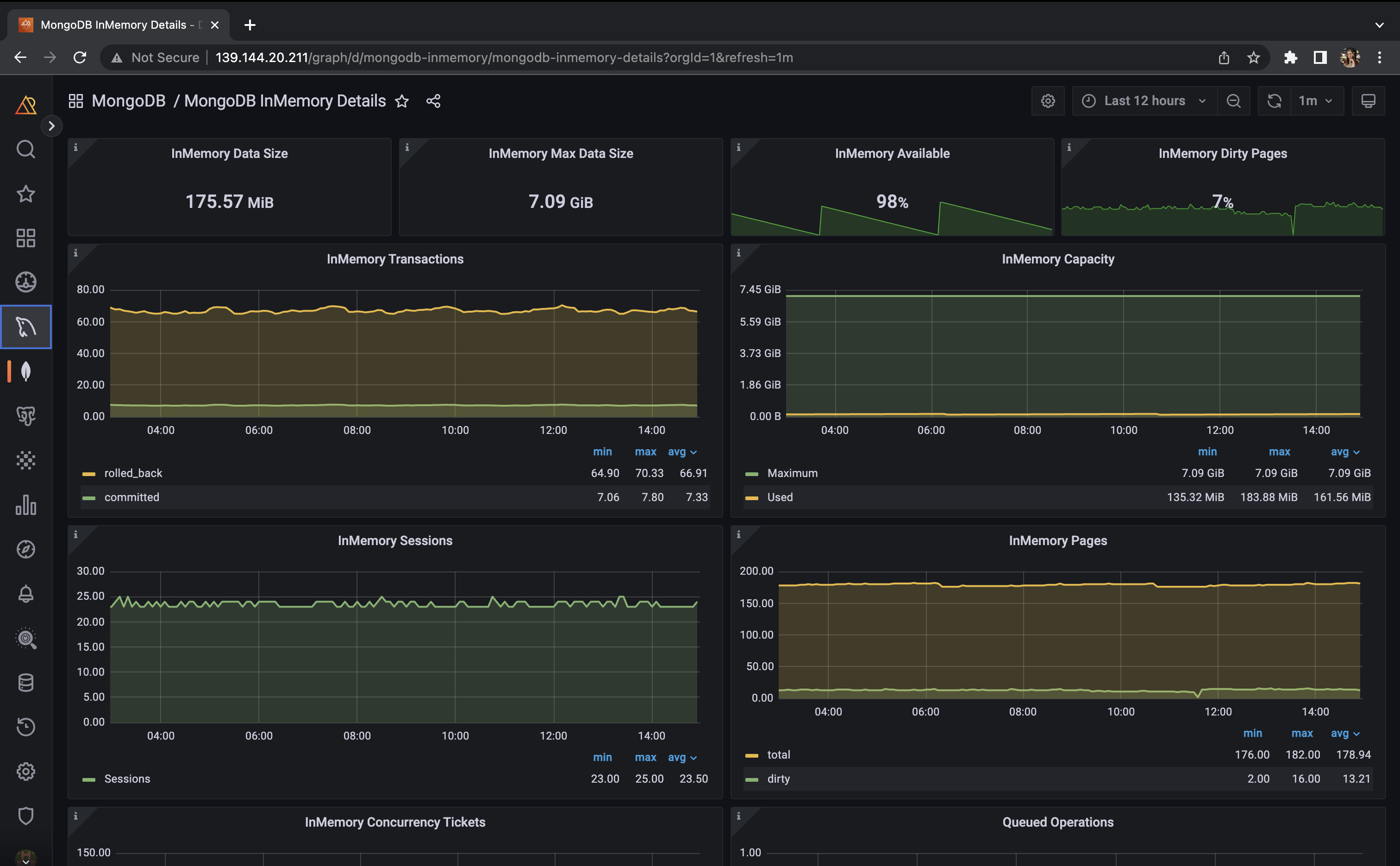Sort Capacity legend by max column

click(1279, 452)
